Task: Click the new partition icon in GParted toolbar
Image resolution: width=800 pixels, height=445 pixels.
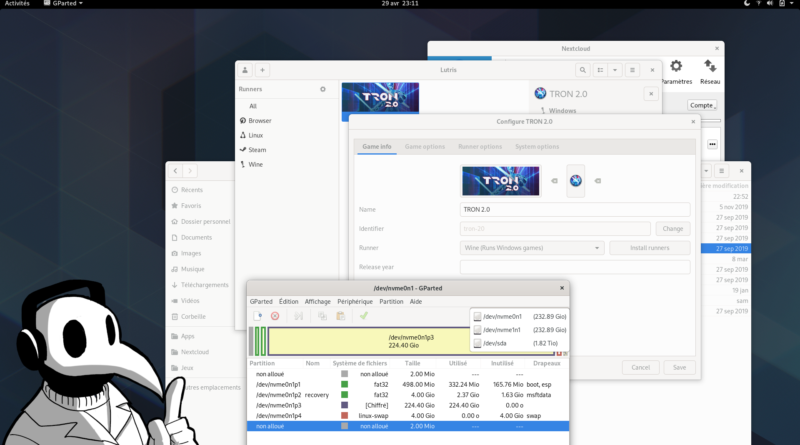Action: 258,316
